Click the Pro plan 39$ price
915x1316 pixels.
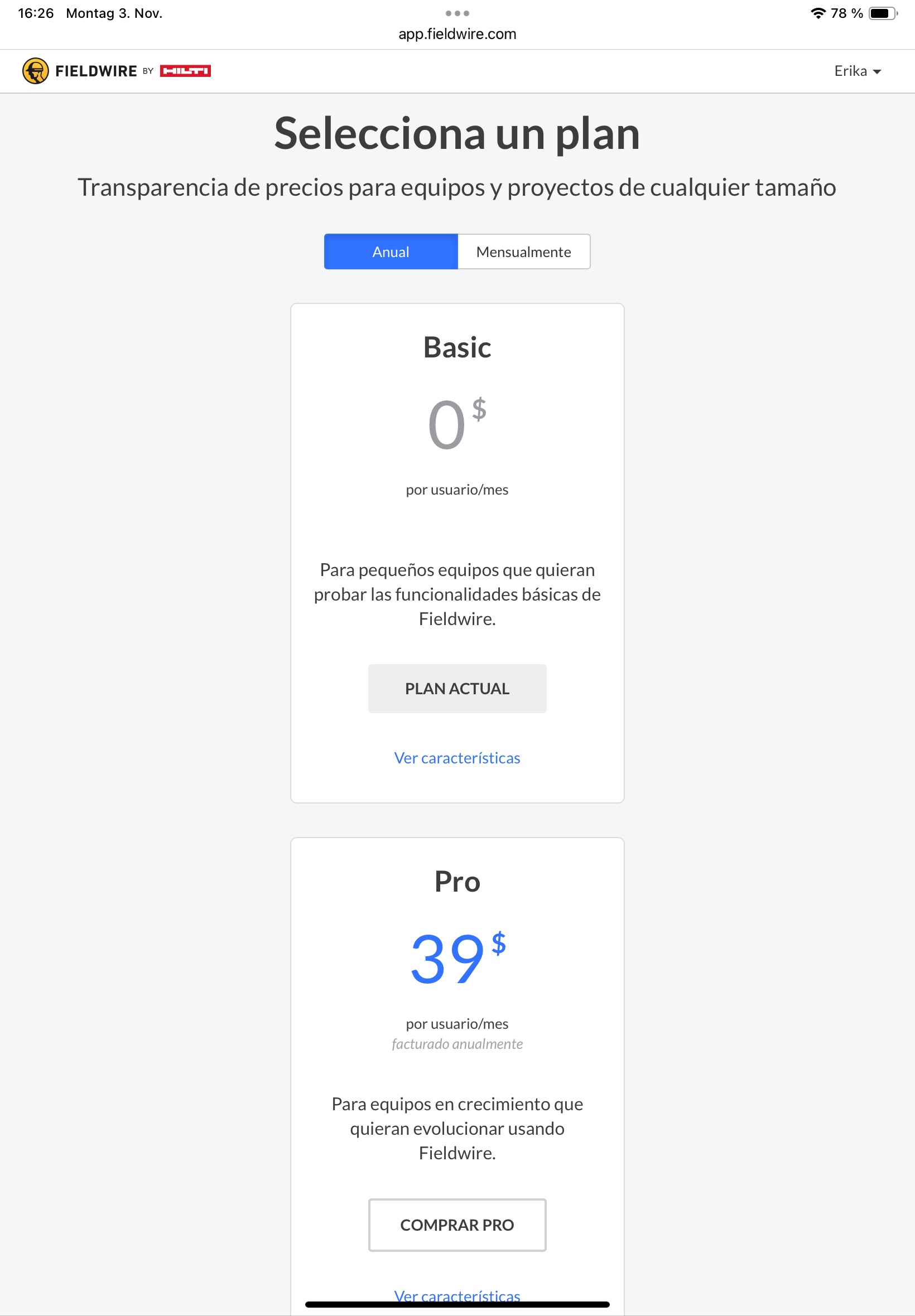point(457,958)
